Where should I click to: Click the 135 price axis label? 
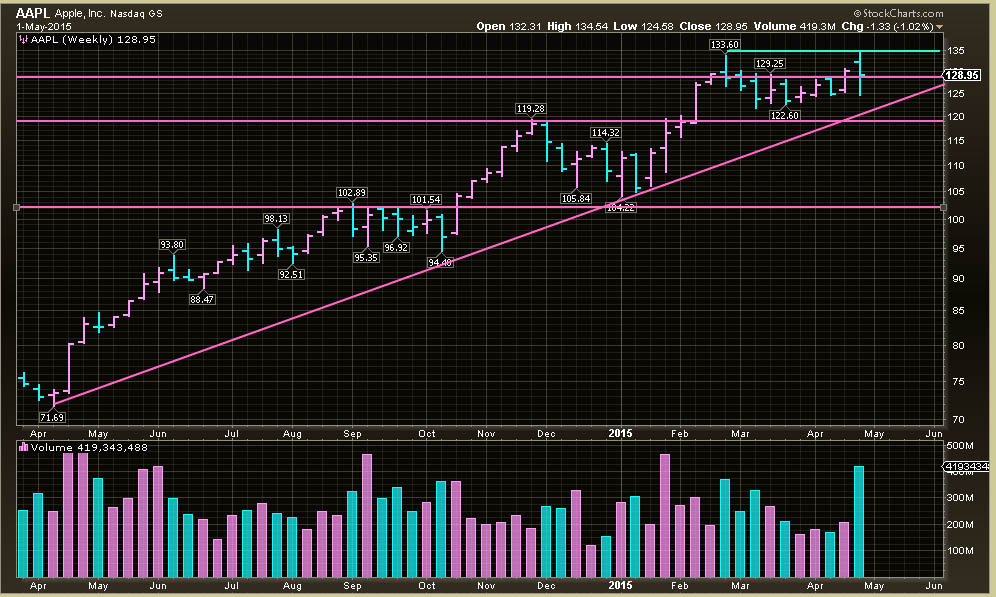tap(956, 51)
